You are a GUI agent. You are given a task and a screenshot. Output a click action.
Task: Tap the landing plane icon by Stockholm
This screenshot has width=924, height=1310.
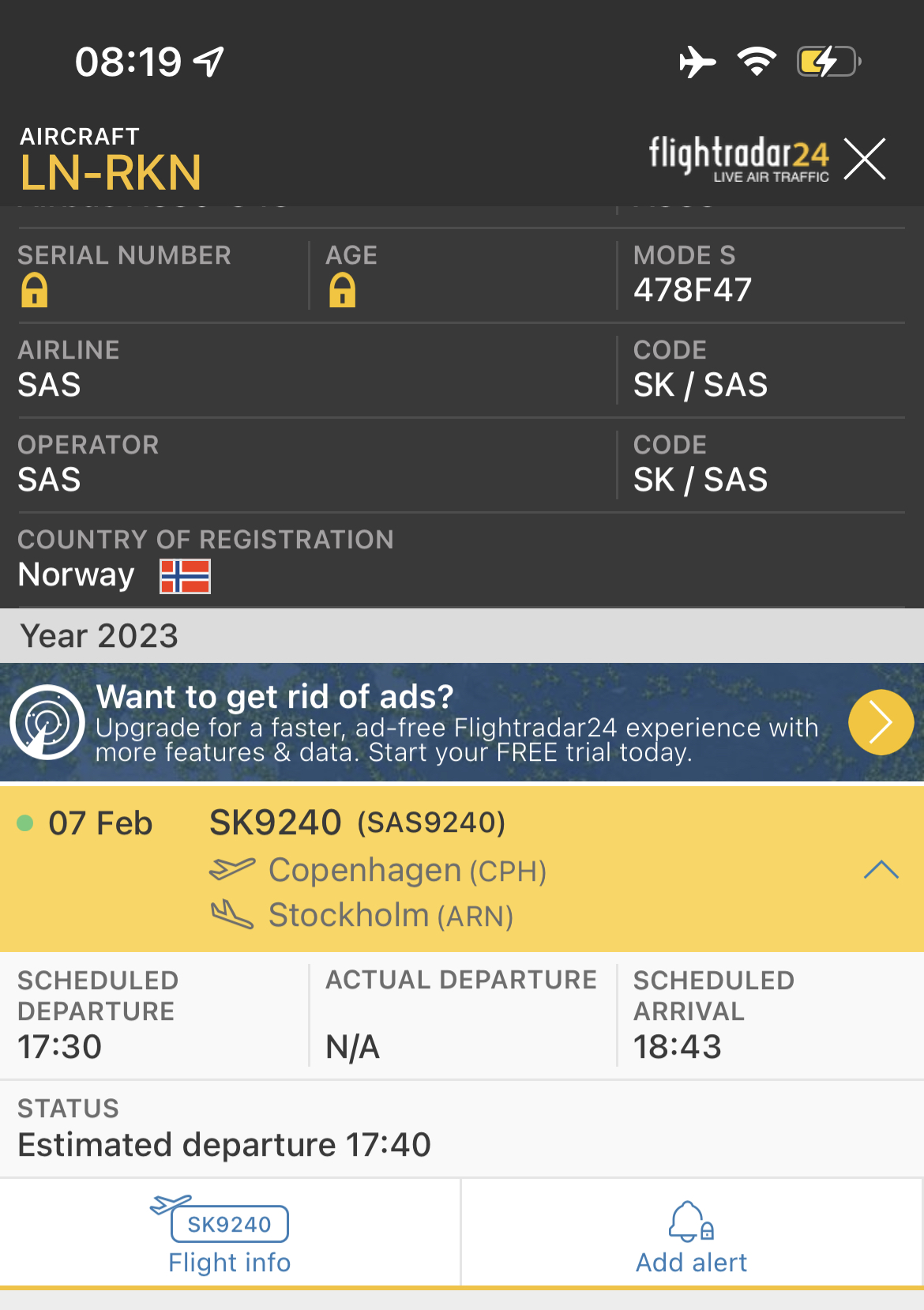coord(232,915)
